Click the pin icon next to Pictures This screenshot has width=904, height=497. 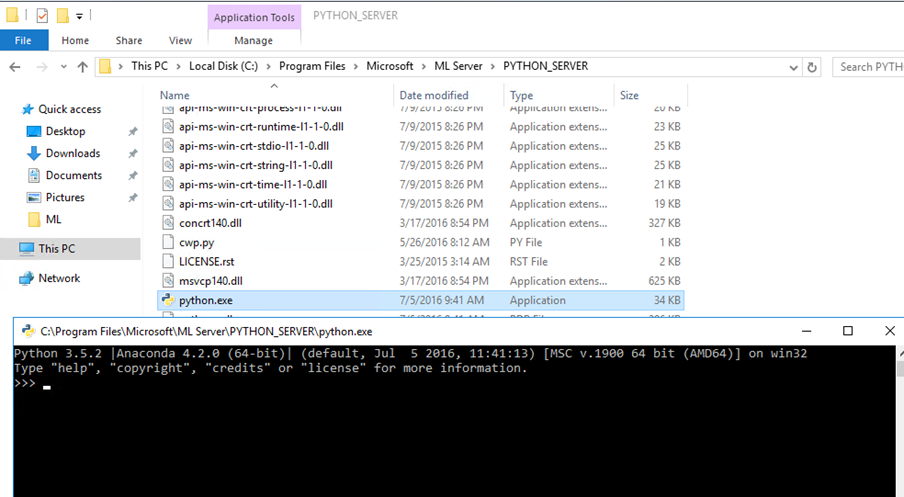pos(133,197)
